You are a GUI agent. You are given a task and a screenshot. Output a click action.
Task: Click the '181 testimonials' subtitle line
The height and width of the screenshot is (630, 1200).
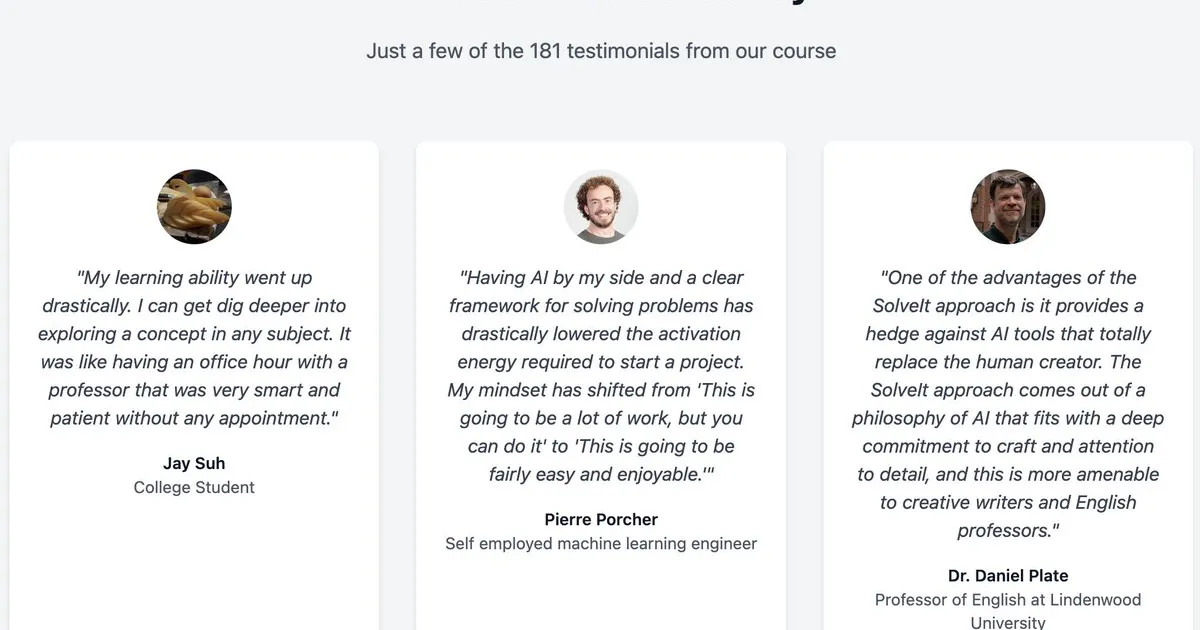click(x=601, y=50)
